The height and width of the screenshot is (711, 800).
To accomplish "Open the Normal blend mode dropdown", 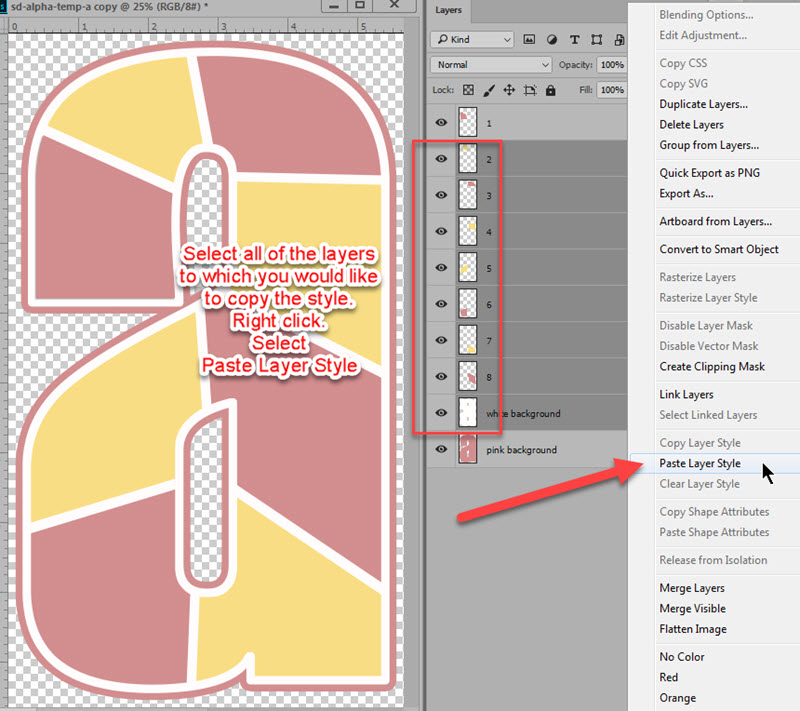I will pos(491,65).
